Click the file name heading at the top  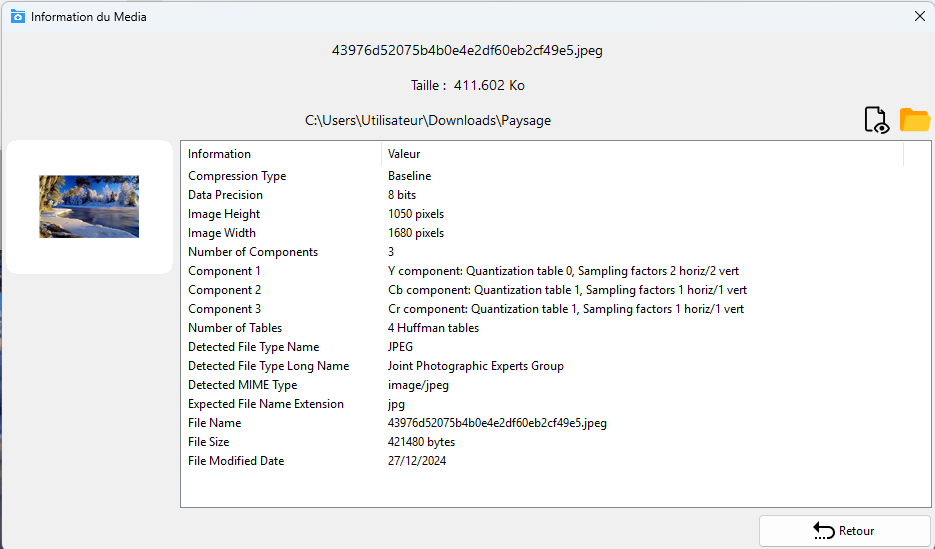(467, 50)
